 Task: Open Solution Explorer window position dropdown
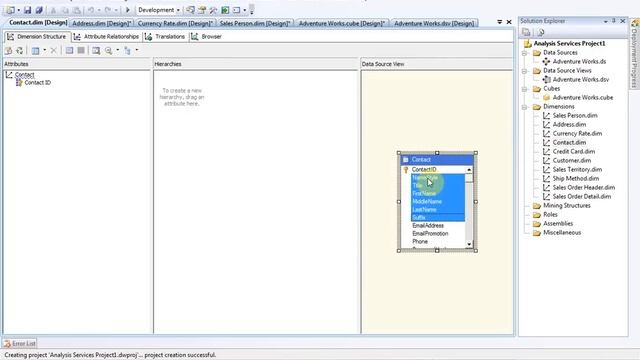point(606,21)
